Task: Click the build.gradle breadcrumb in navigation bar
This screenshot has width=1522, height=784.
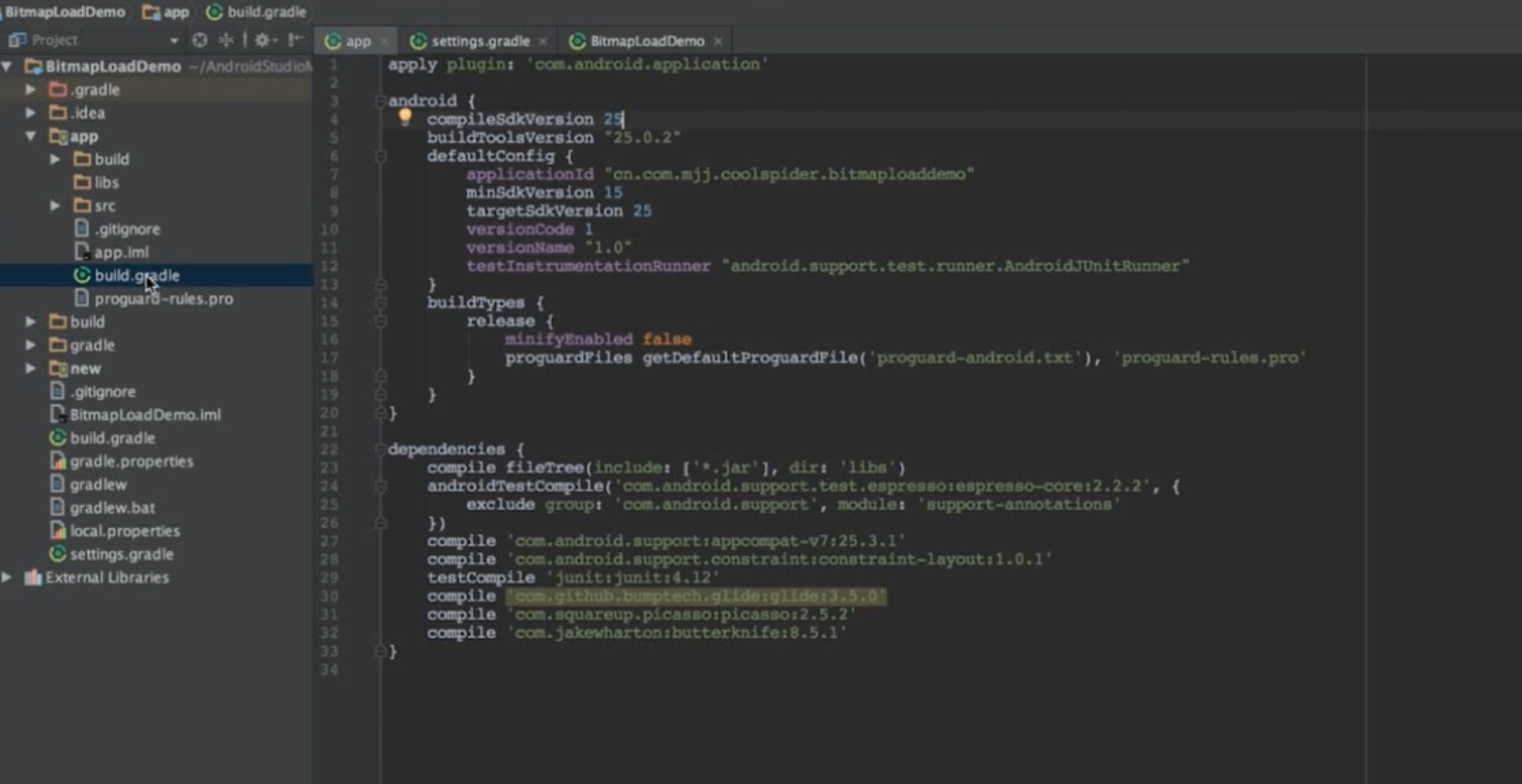Action: (257, 12)
